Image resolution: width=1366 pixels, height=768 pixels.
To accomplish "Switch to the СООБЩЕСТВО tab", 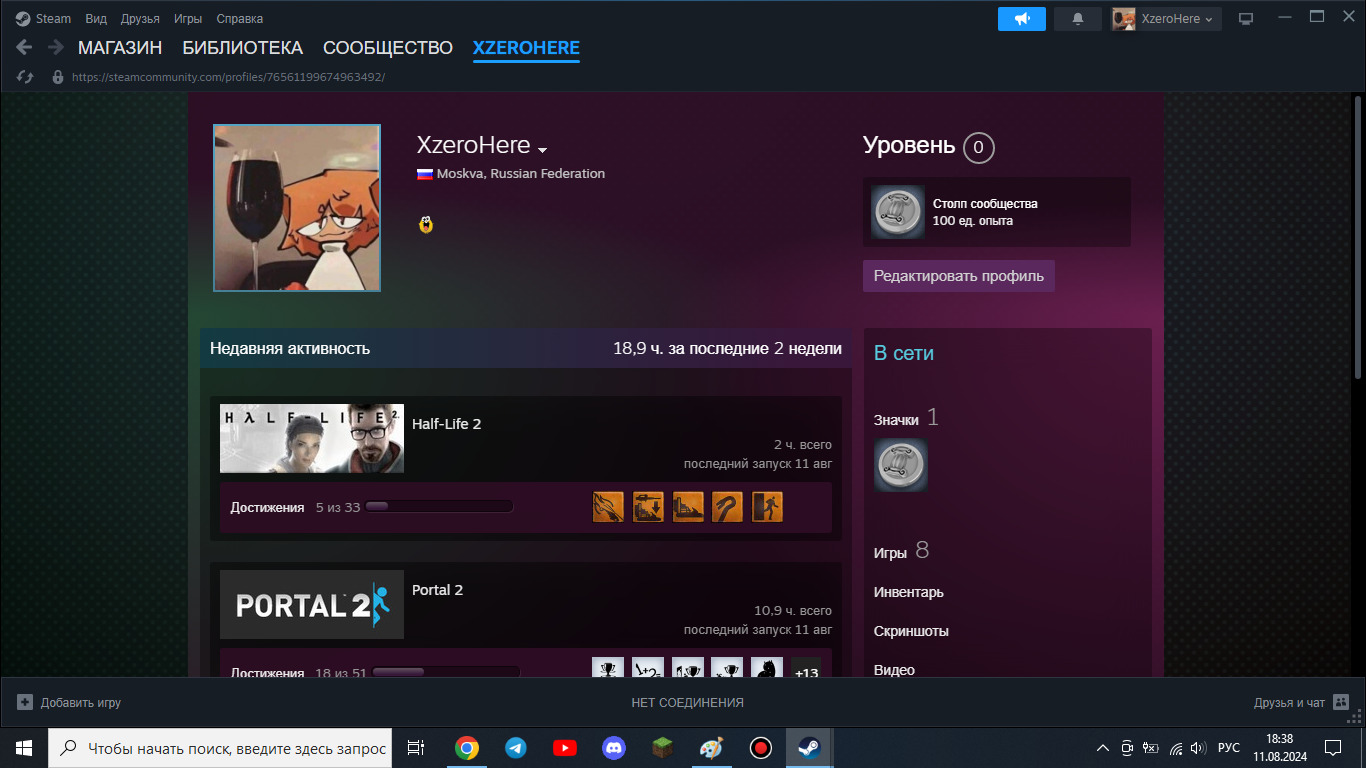I will [388, 48].
